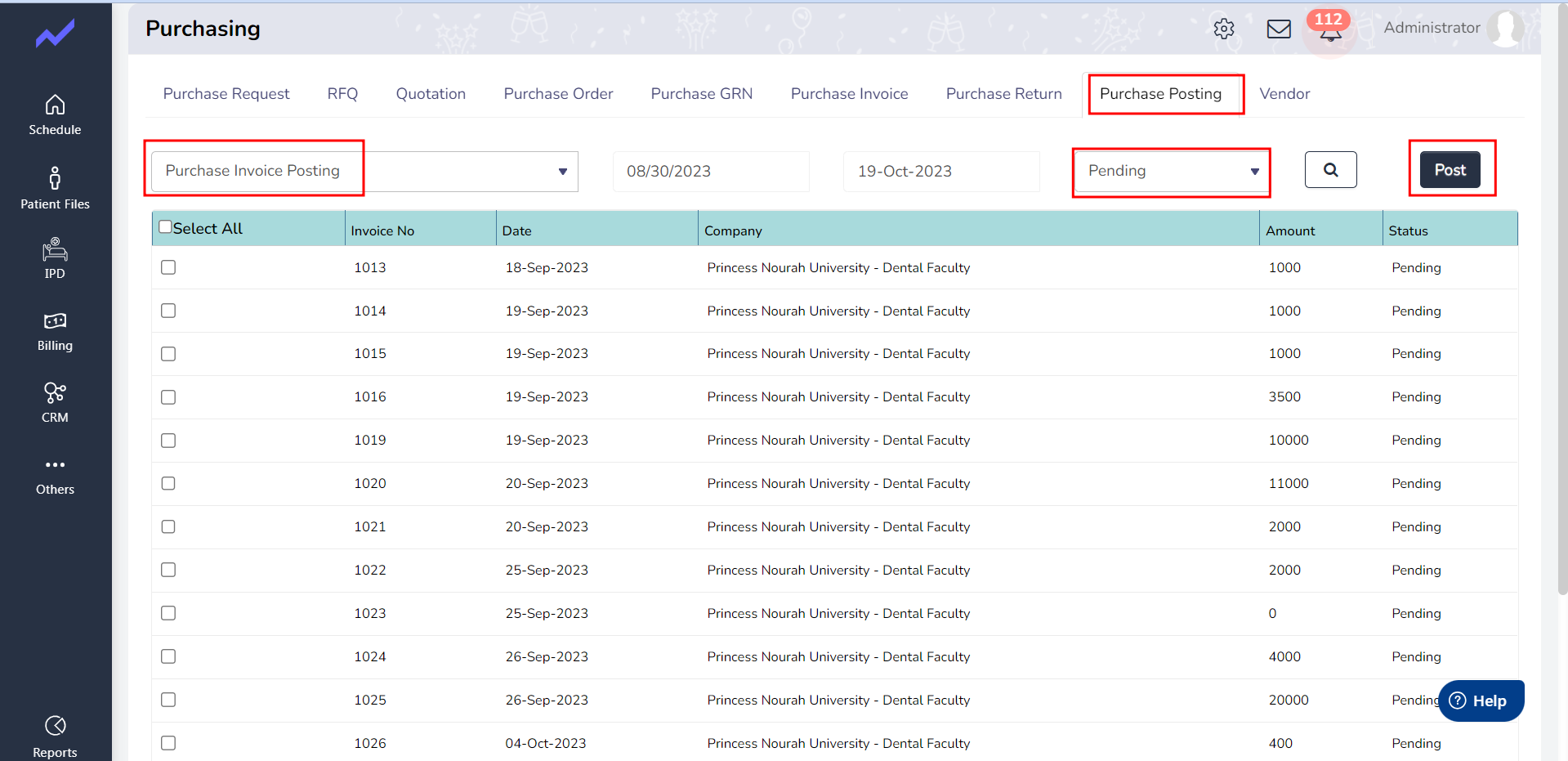Viewport: 1568px width, 761px height.
Task: Check the box for invoice 1020
Action: pyautogui.click(x=168, y=483)
